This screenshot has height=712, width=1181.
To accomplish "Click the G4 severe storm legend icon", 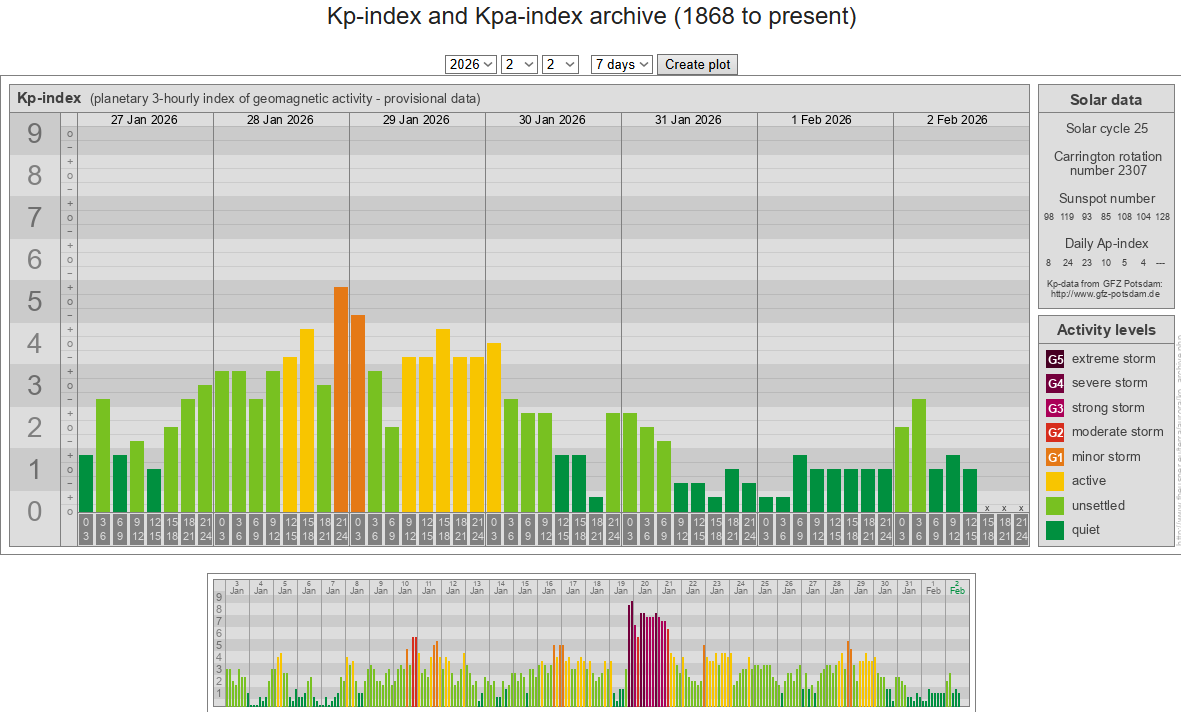I will click(1055, 383).
